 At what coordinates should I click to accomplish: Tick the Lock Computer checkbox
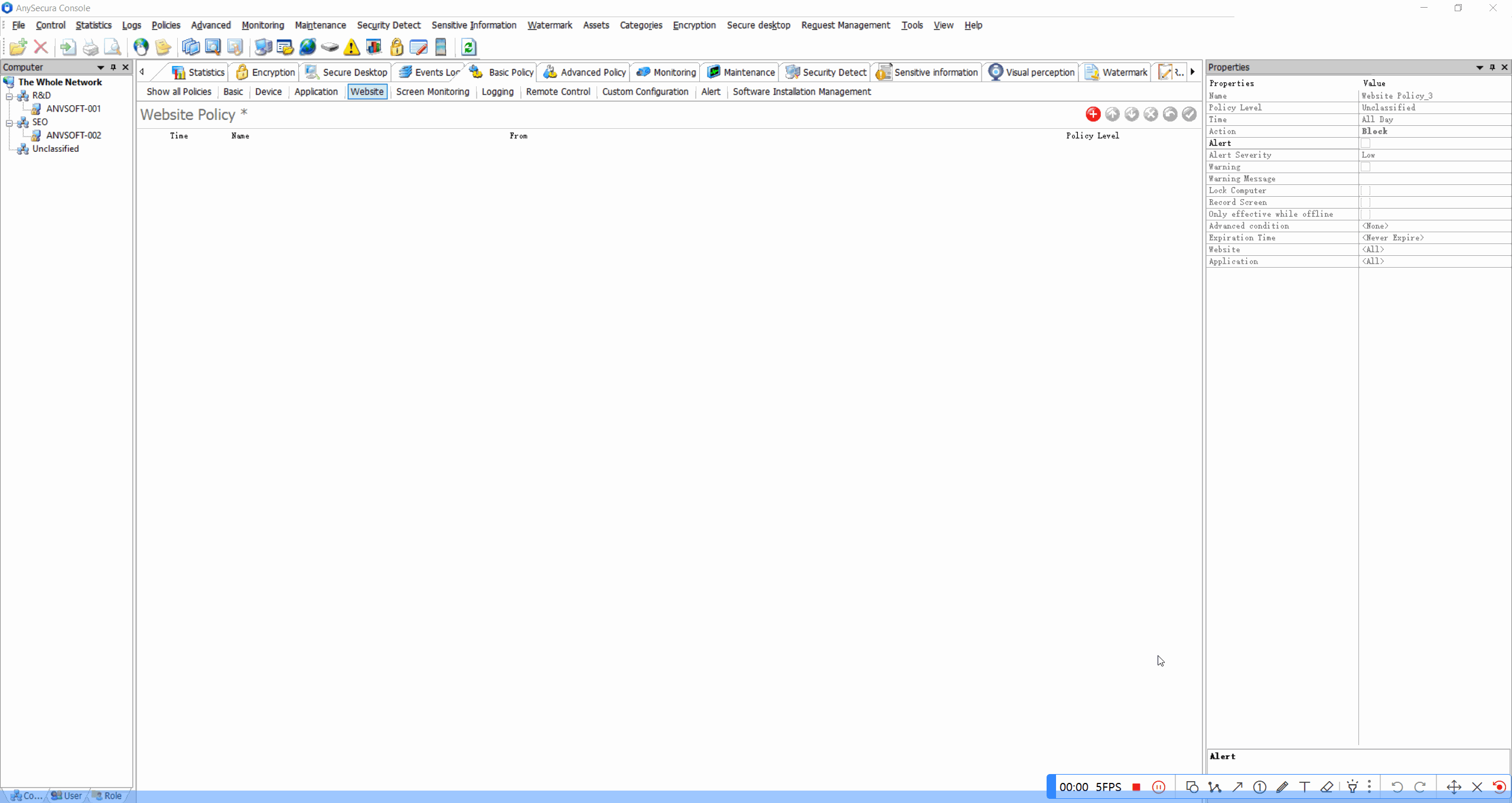(1366, 190)
